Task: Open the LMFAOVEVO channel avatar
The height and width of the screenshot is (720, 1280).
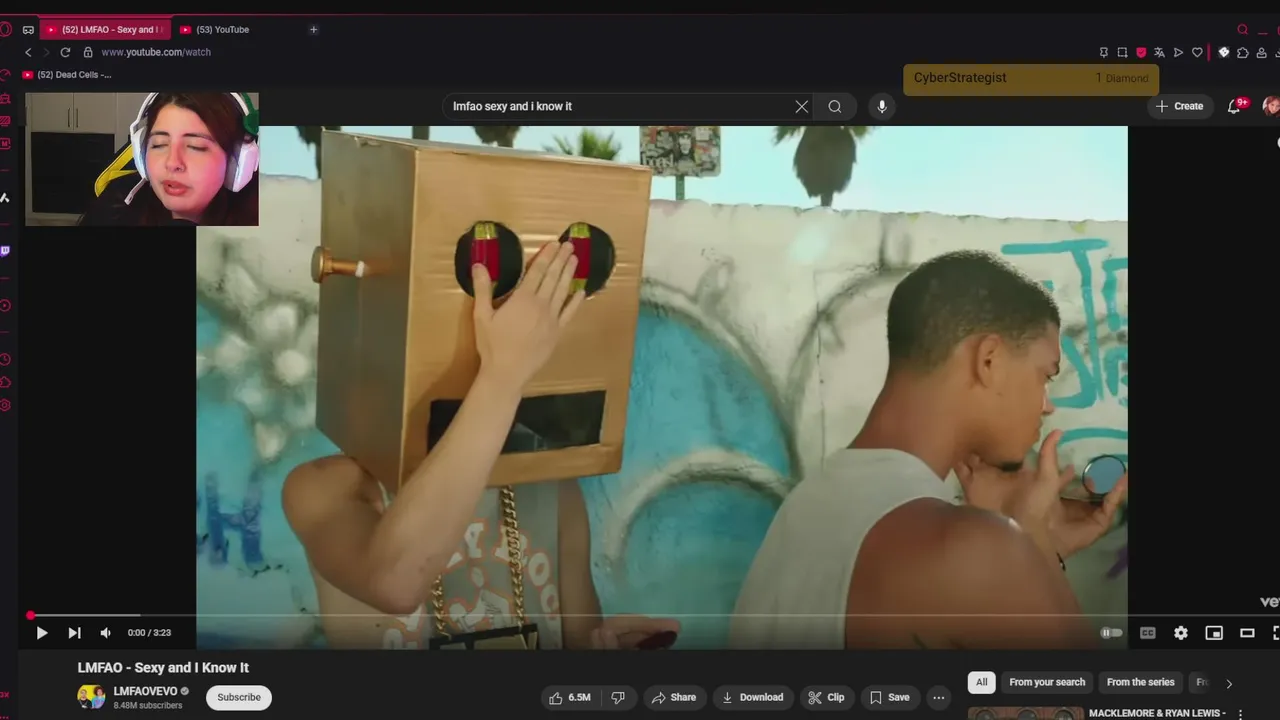Action: click(x=91, y=697)
